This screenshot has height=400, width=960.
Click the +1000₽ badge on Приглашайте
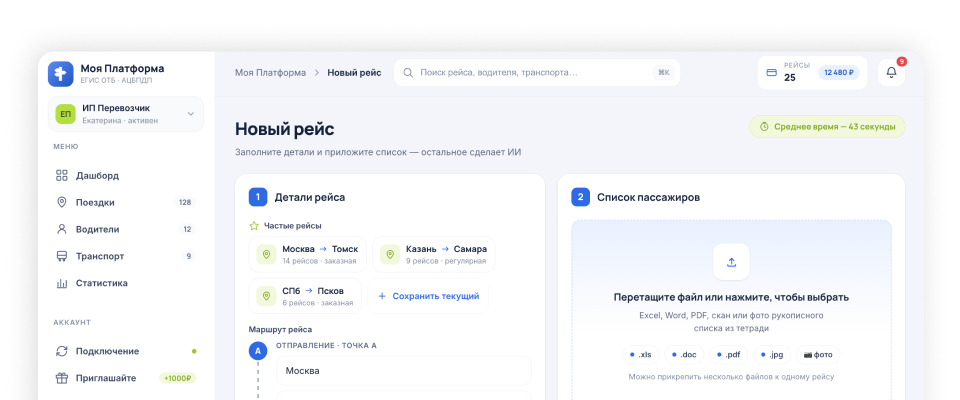[x=178, y=378]
